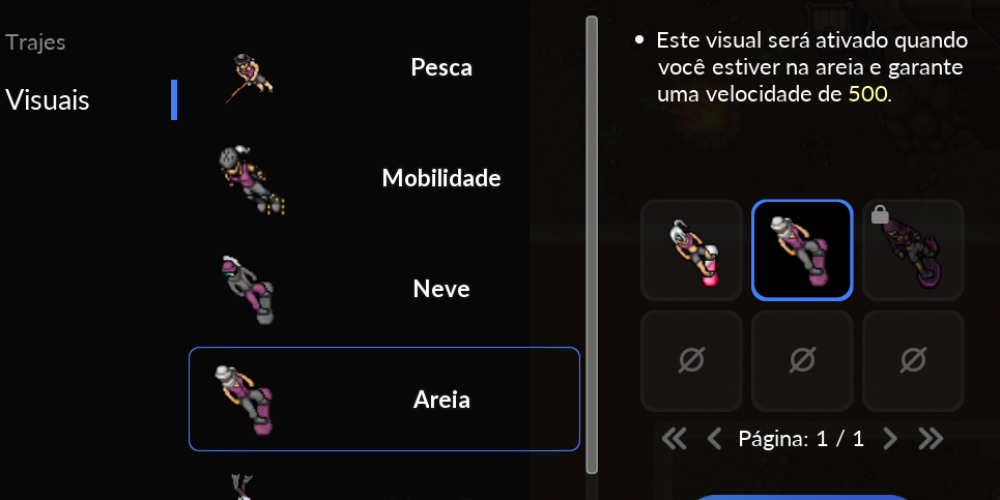Choose the Neve snowboard character sprite

[x=248, y=290]
